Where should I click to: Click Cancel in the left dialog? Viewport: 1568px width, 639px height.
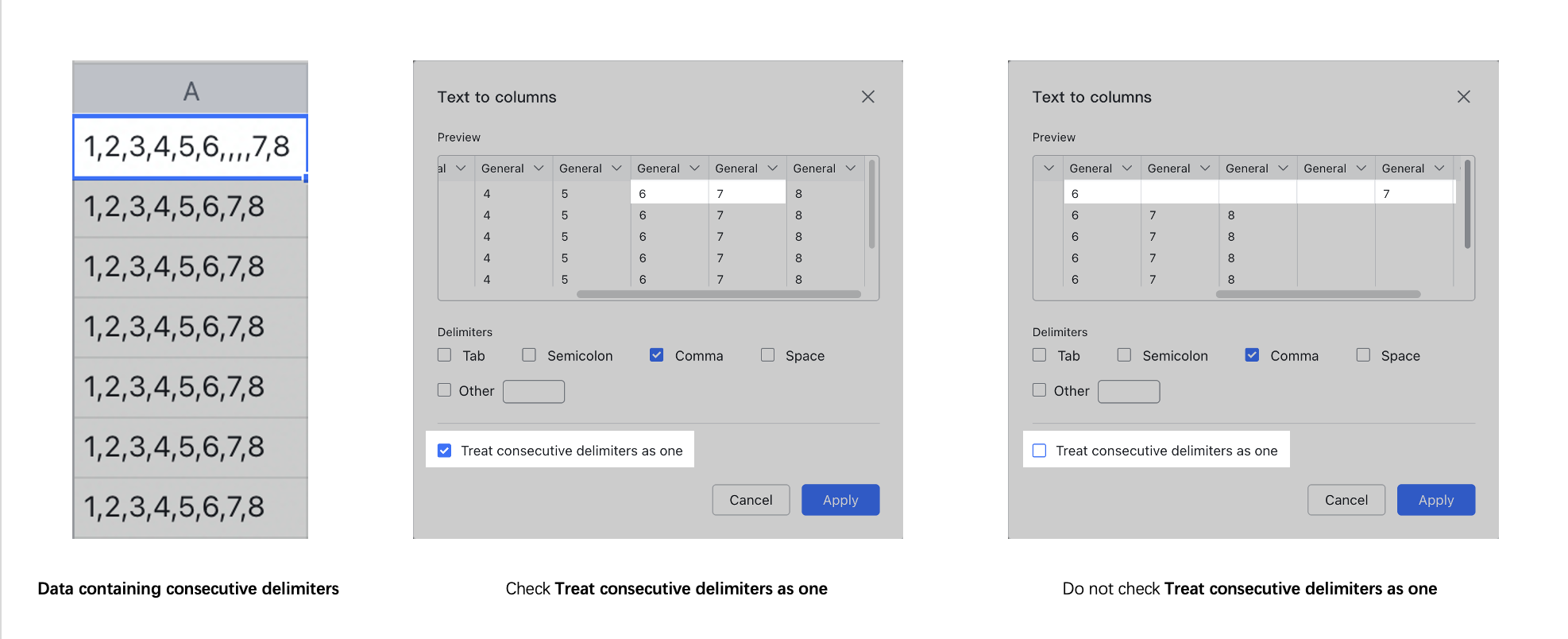point(751,500)
